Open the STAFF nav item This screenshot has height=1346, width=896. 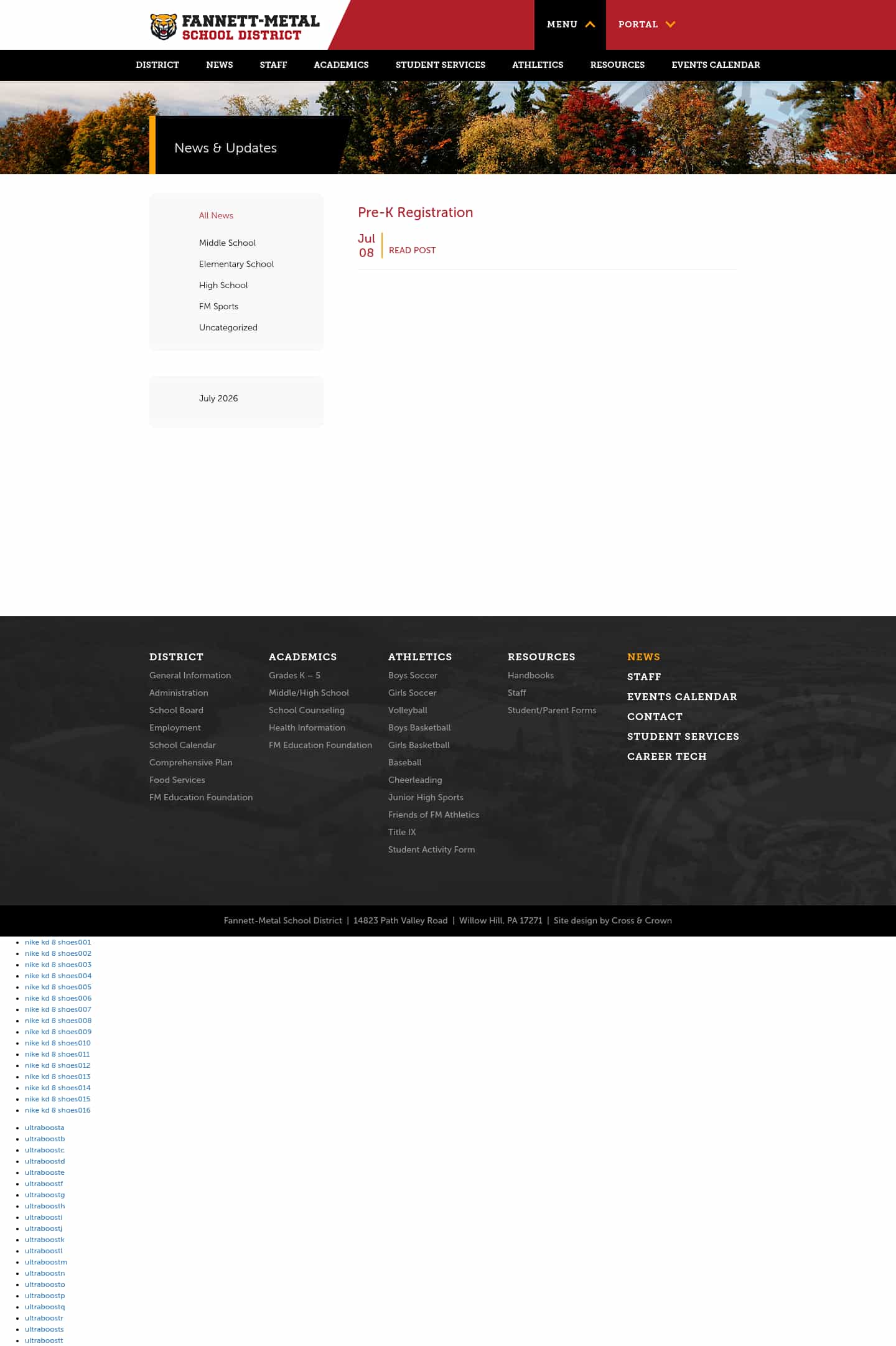273,65
